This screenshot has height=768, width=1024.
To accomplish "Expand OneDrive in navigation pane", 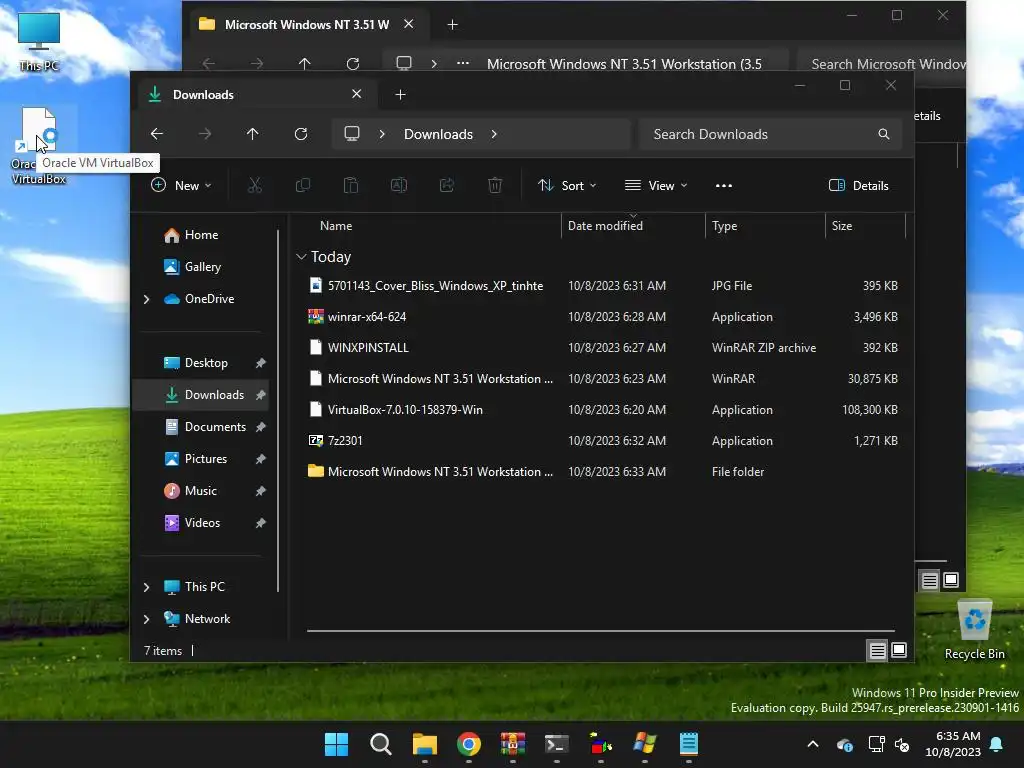I will 146,299.
